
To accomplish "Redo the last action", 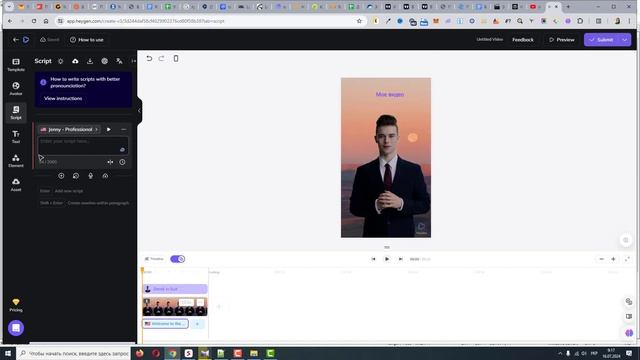I will pos(162,58).
